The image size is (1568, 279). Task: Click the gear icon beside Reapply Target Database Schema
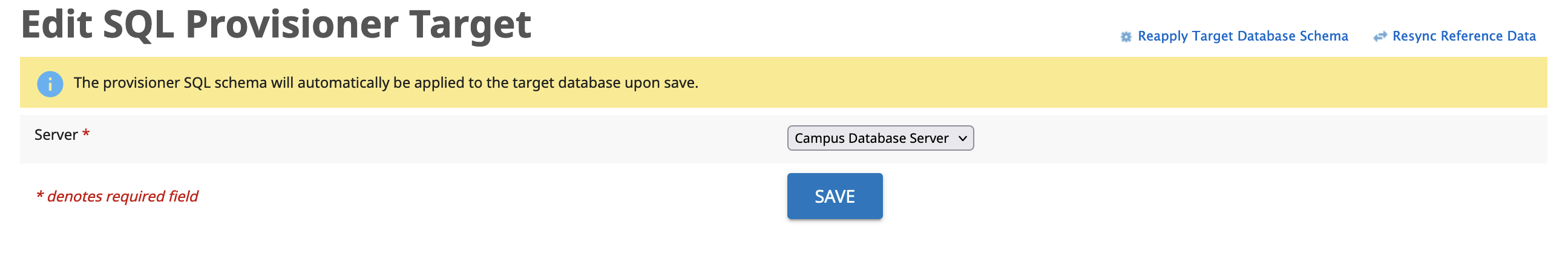(1126, 37)
